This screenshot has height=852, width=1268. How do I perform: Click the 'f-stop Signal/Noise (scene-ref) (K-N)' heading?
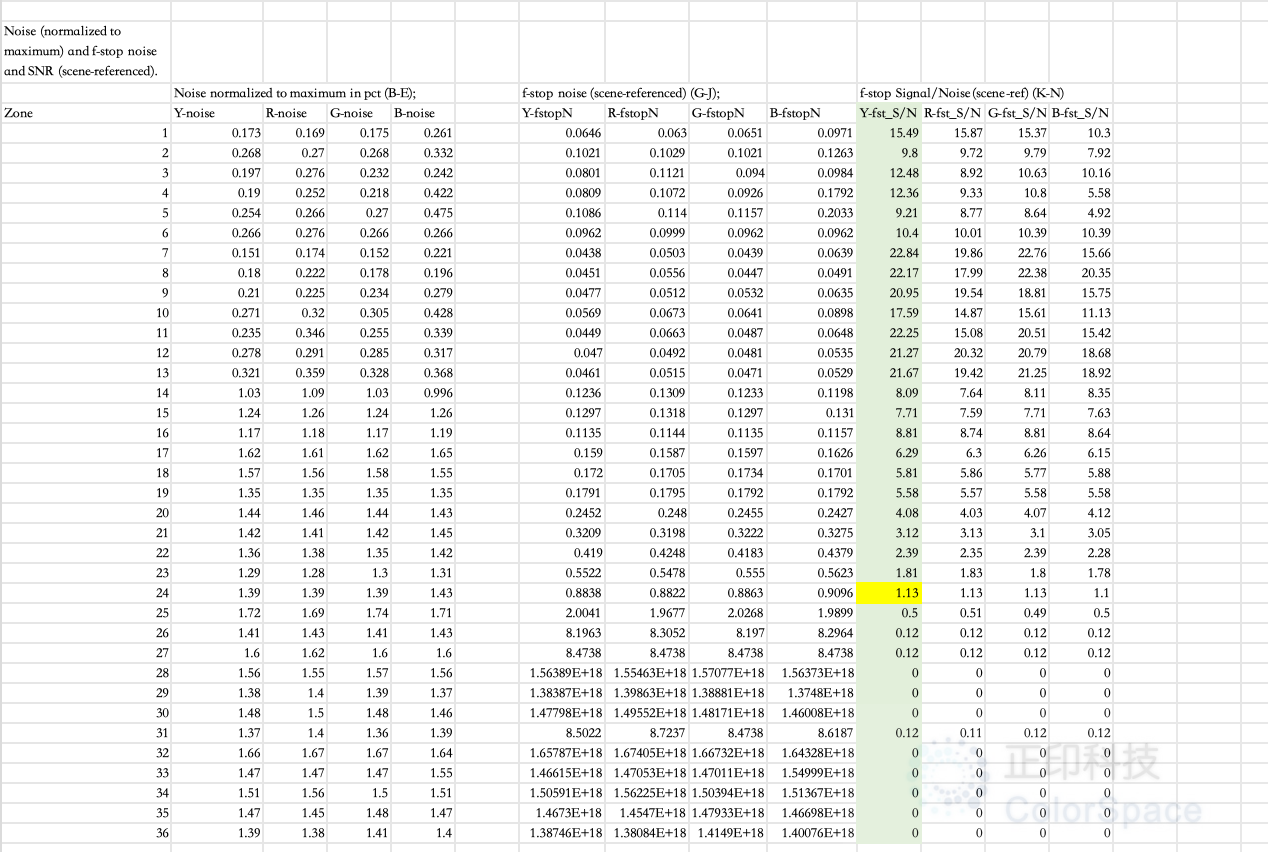pos(961,93)
